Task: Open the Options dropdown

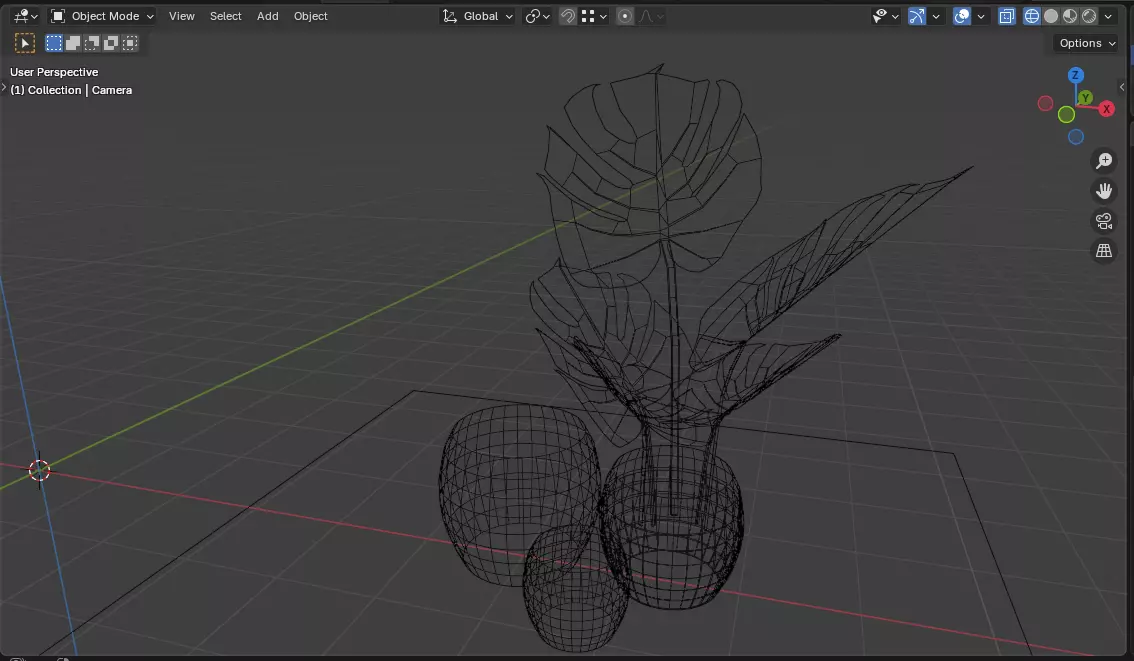Action: [x=1087, y=43]
